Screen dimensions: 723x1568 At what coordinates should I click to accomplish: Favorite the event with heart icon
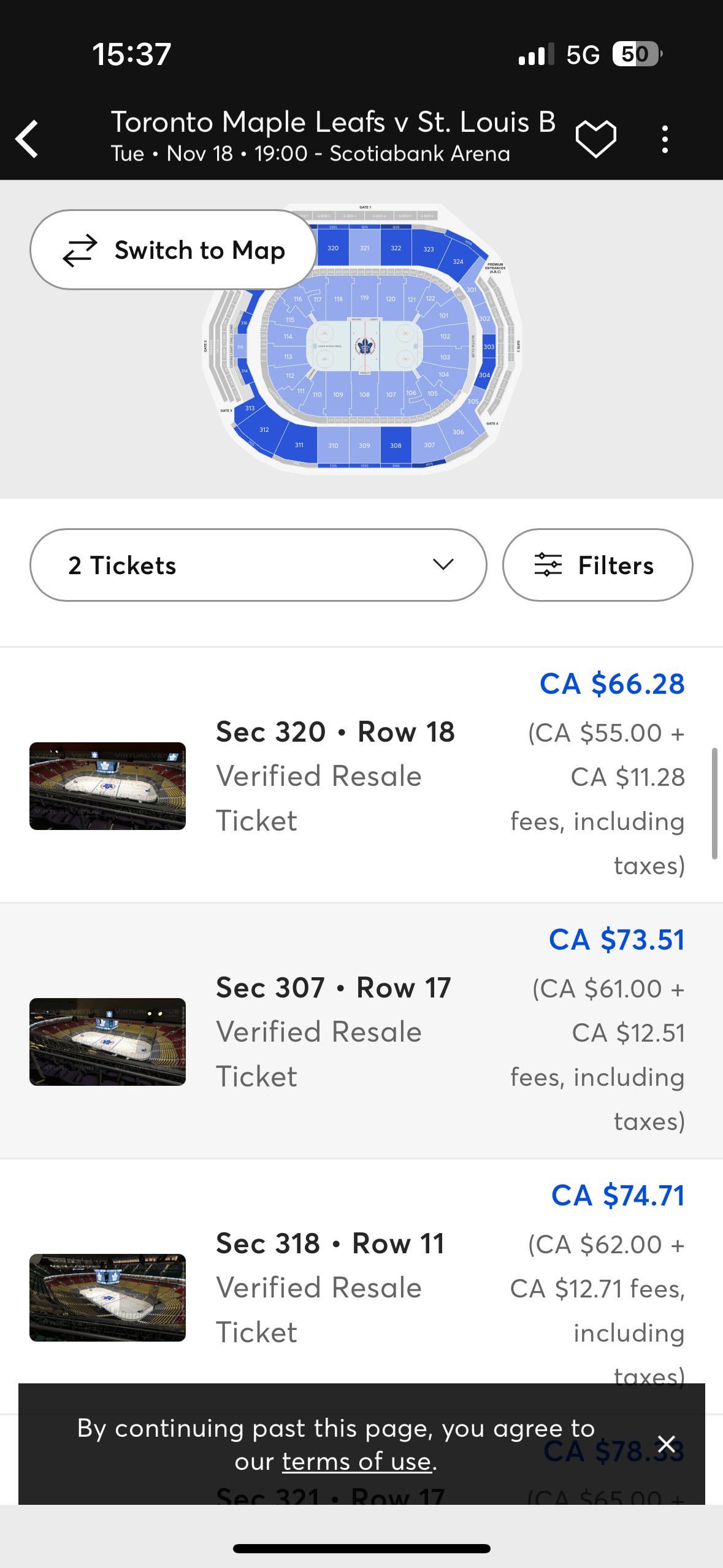pos(595,139)
